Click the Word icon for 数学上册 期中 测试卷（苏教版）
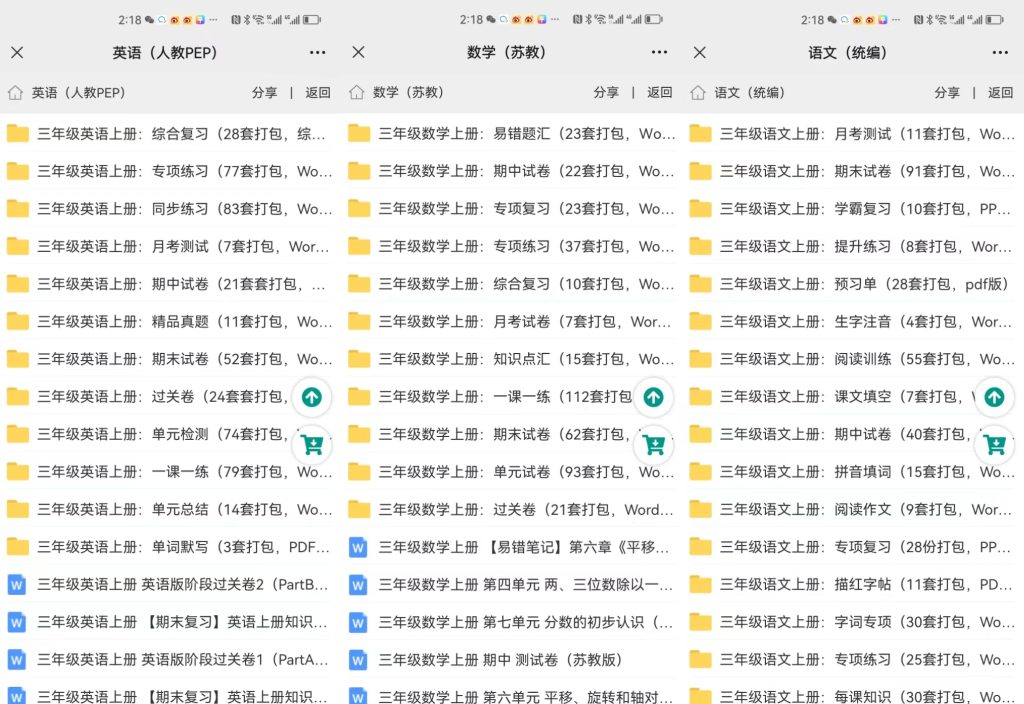The image size is (1024, 704). (358, 660)
